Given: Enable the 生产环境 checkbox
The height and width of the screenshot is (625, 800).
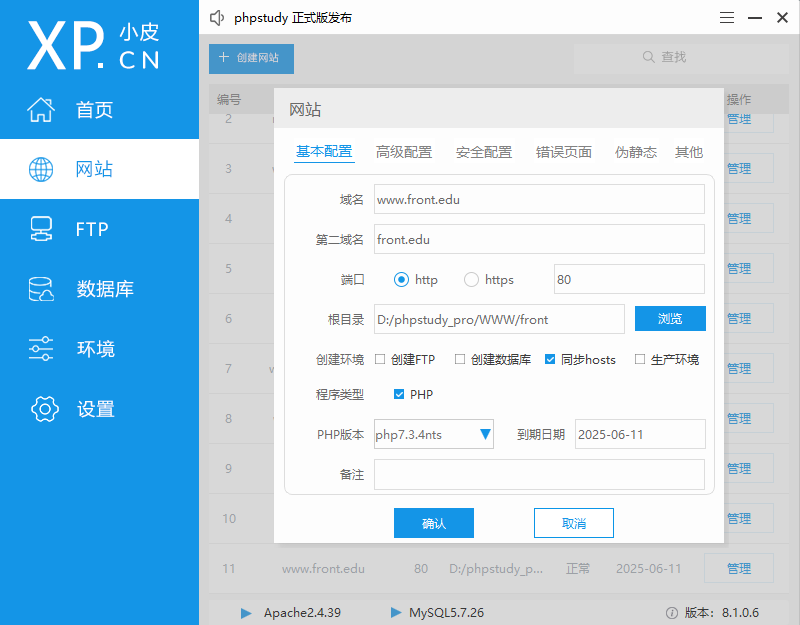Looking at the screenshot, I should [640, 359].
